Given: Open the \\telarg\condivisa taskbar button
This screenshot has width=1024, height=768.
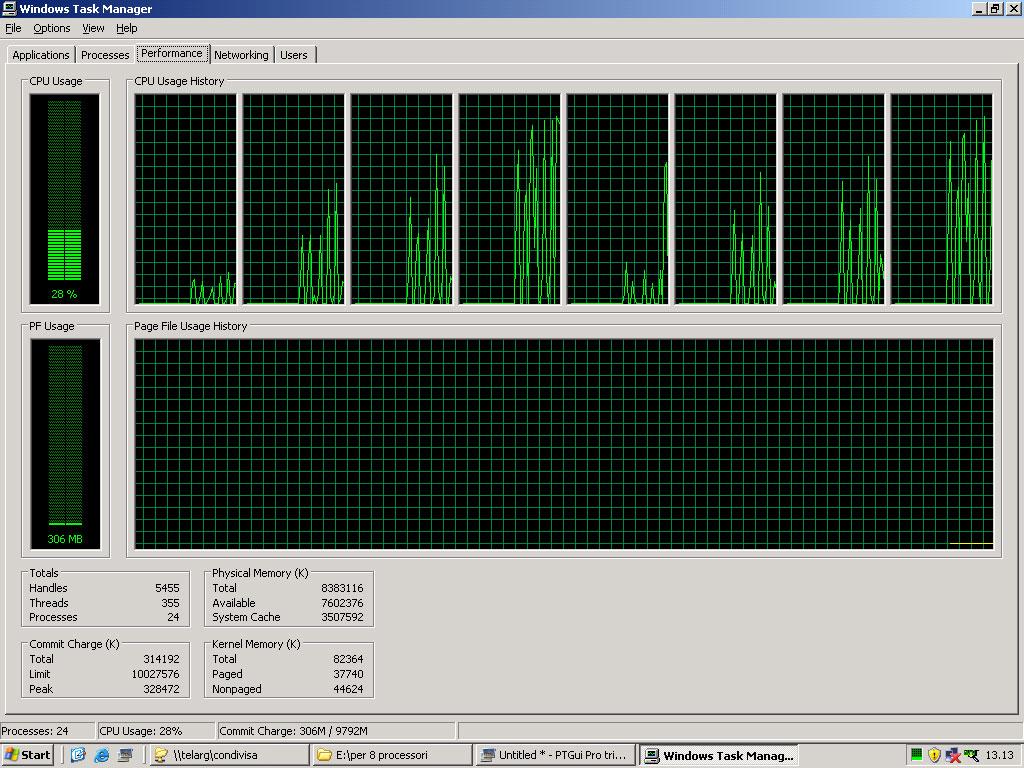Looking at the screenshot, I should pyautogui.click(x=228, y=755).
